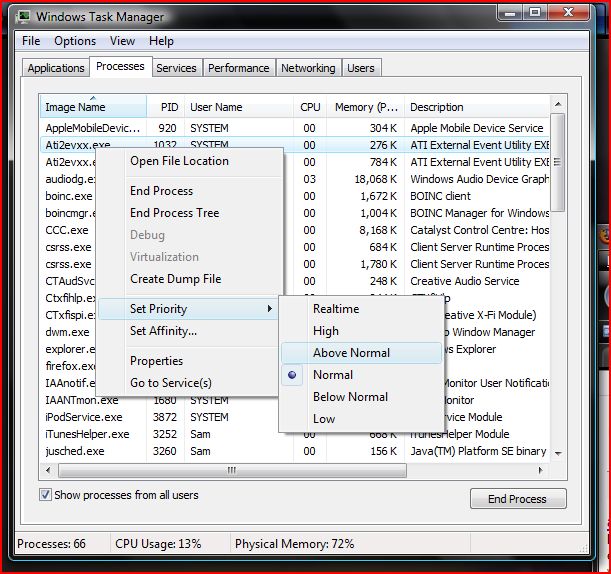The width and height of the screenshot is (611, 574).
Task: Click the 18,068 K memory value
Action: click(x=376, y=179)
